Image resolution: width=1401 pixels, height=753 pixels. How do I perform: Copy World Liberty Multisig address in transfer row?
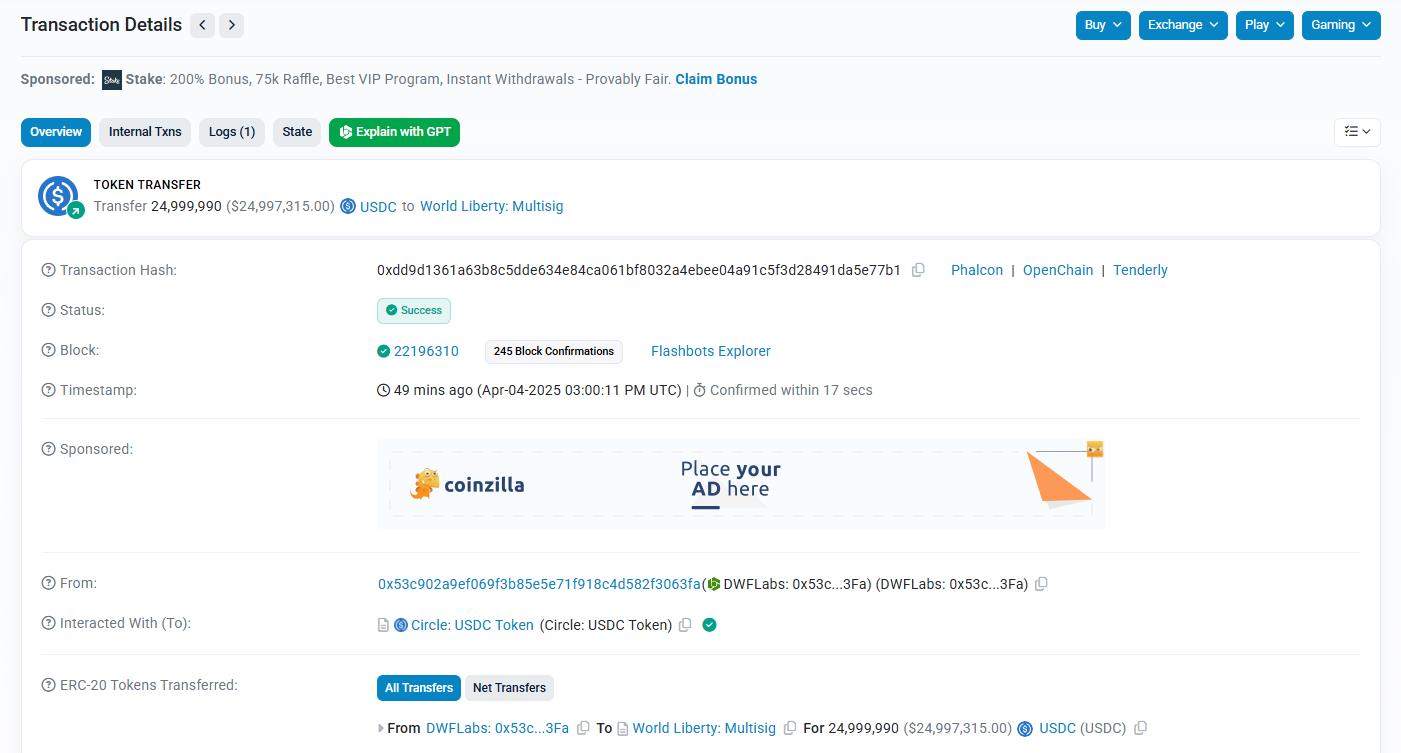[790, 728]
